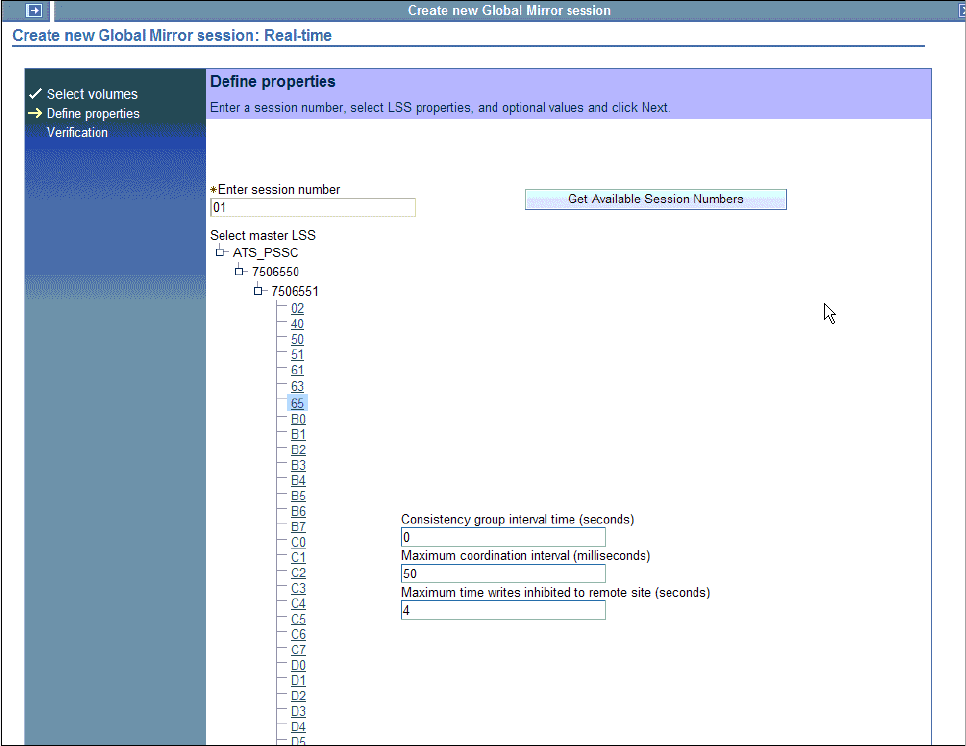Click the Select master LSS label
966x746 pixels.
(263, 235)
